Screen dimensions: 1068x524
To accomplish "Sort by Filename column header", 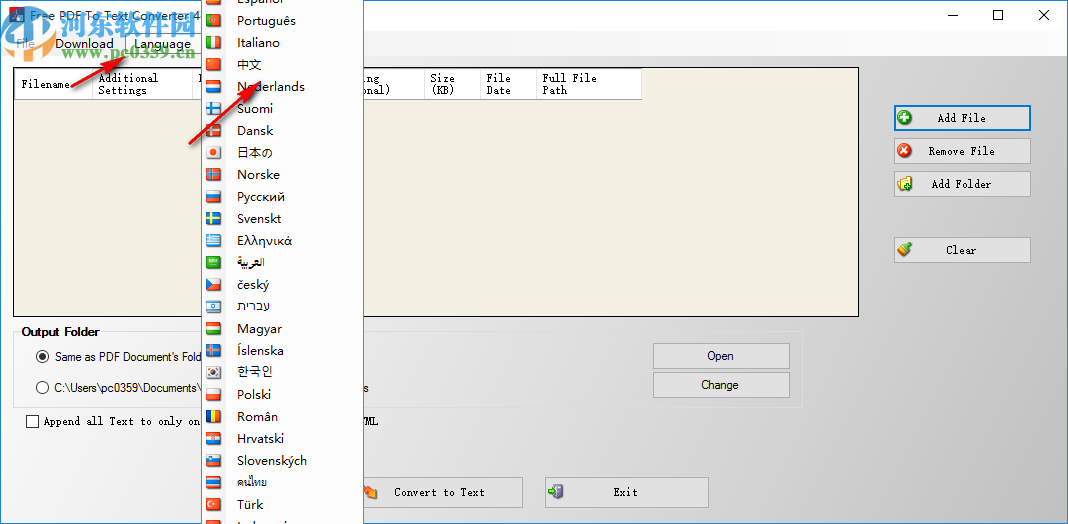I will point(53,84).
